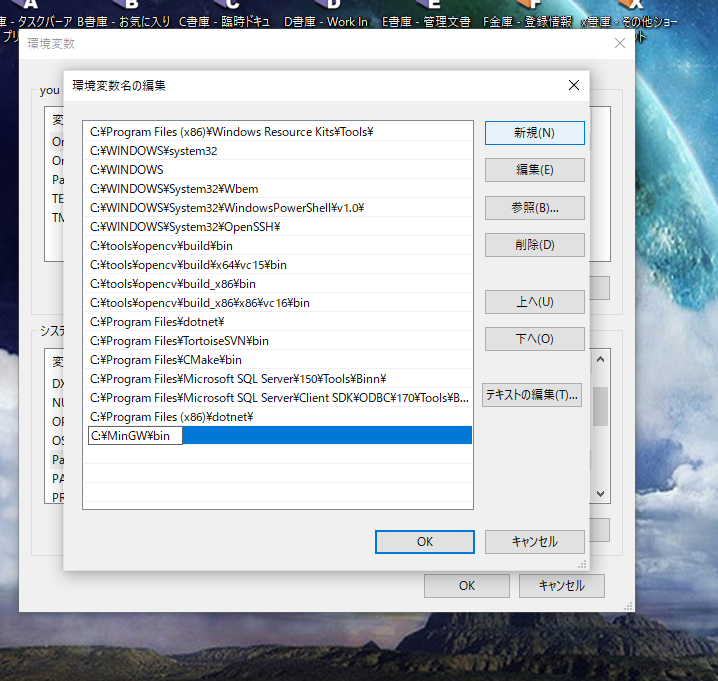Open the D書庫 - Work In desktop shortcut
The image size is (718, 681).
(x=326, y=14)
